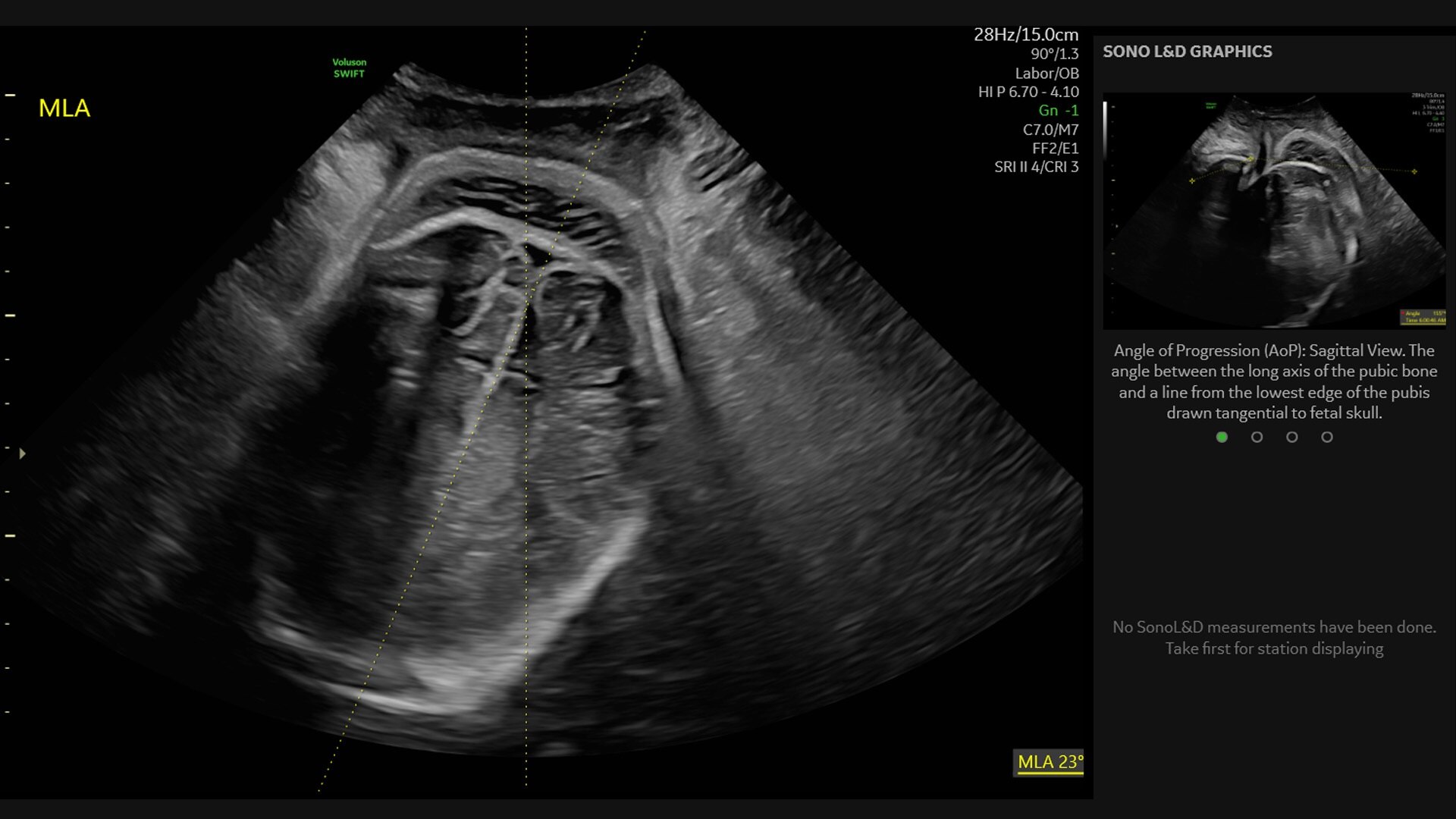The height and width of the screenshot is (819, 1456).
Task: Click the Angle result box in thumbnail
Action: [x=1423, y=316]
